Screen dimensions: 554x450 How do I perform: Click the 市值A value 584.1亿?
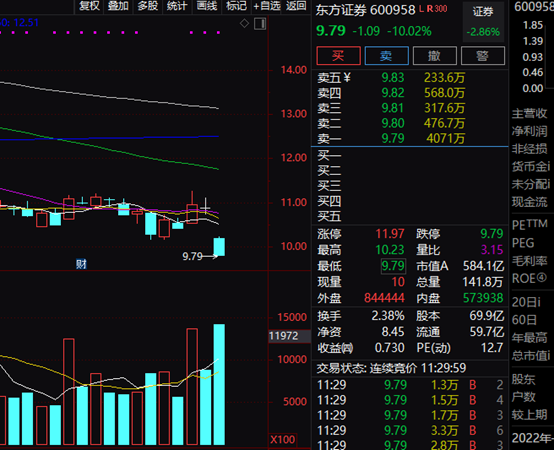tap(483, 266)
